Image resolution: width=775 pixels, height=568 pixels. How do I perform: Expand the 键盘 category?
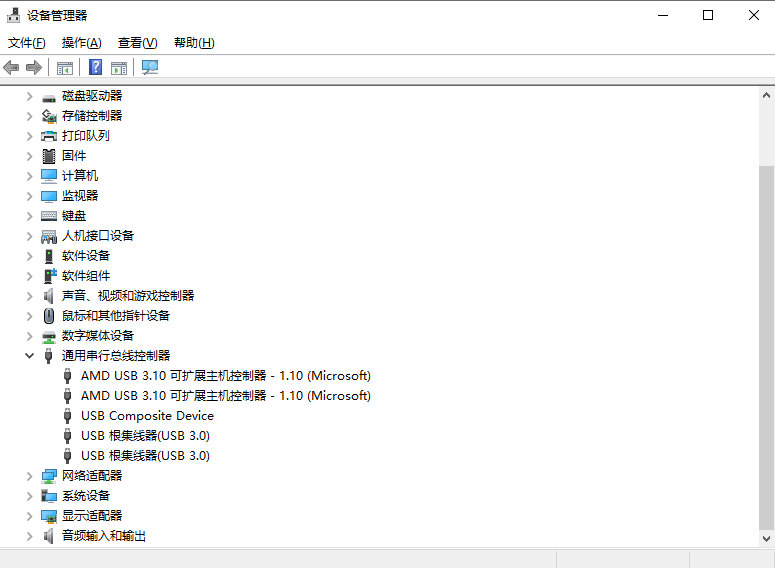pos(30,216)
